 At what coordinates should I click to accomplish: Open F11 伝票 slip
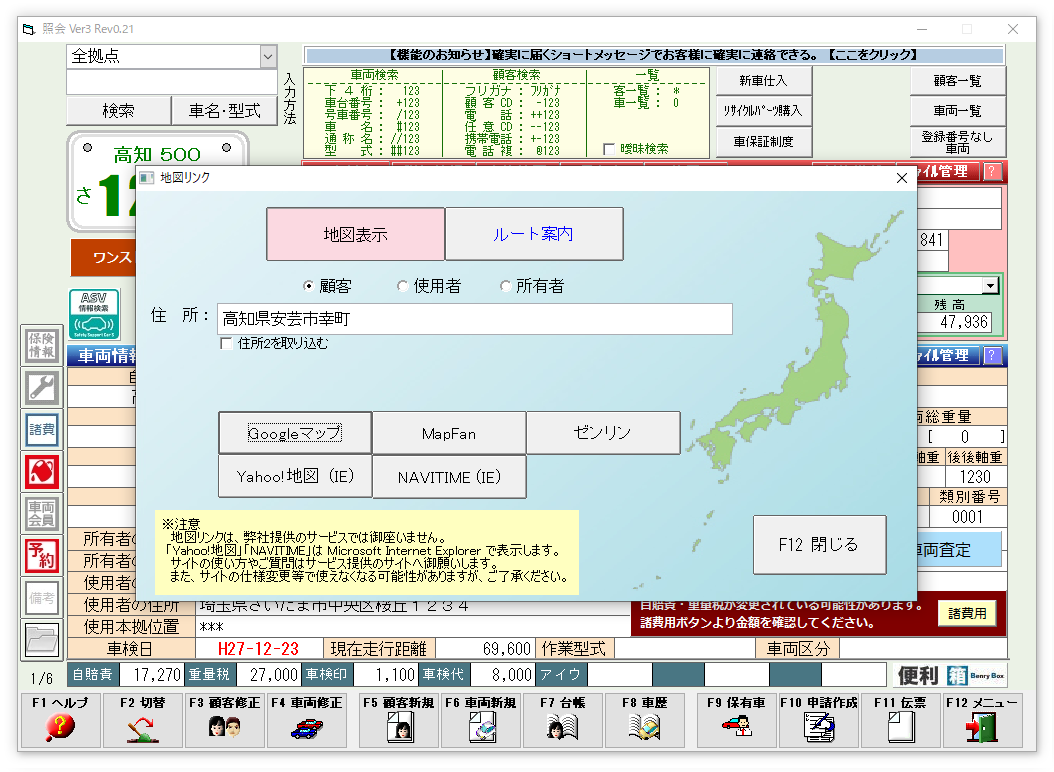[901, 720]
